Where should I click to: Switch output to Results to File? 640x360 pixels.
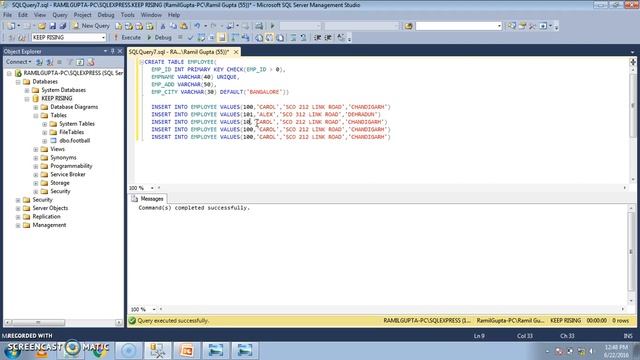pos(280,37)
